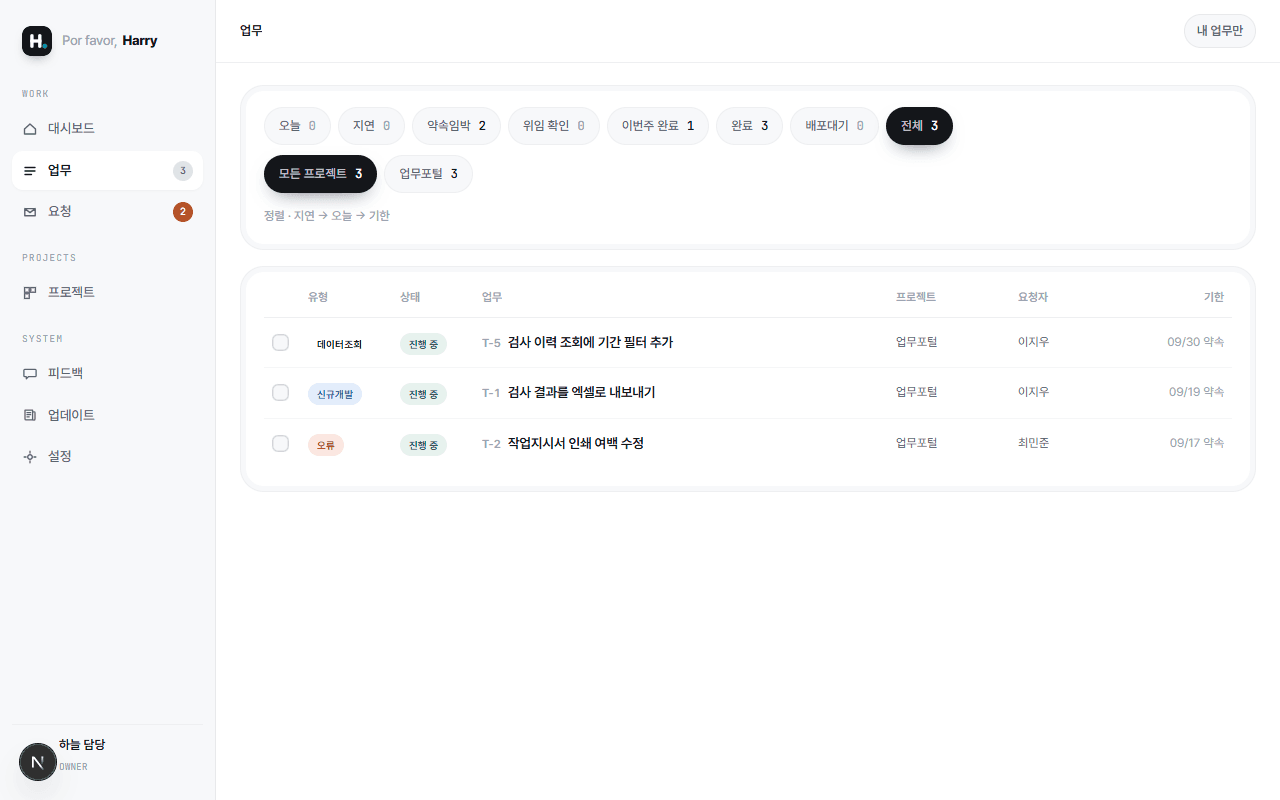1280x800 pixels.
Task: Click the 09/19 약속 due date
Action: 1196,392
